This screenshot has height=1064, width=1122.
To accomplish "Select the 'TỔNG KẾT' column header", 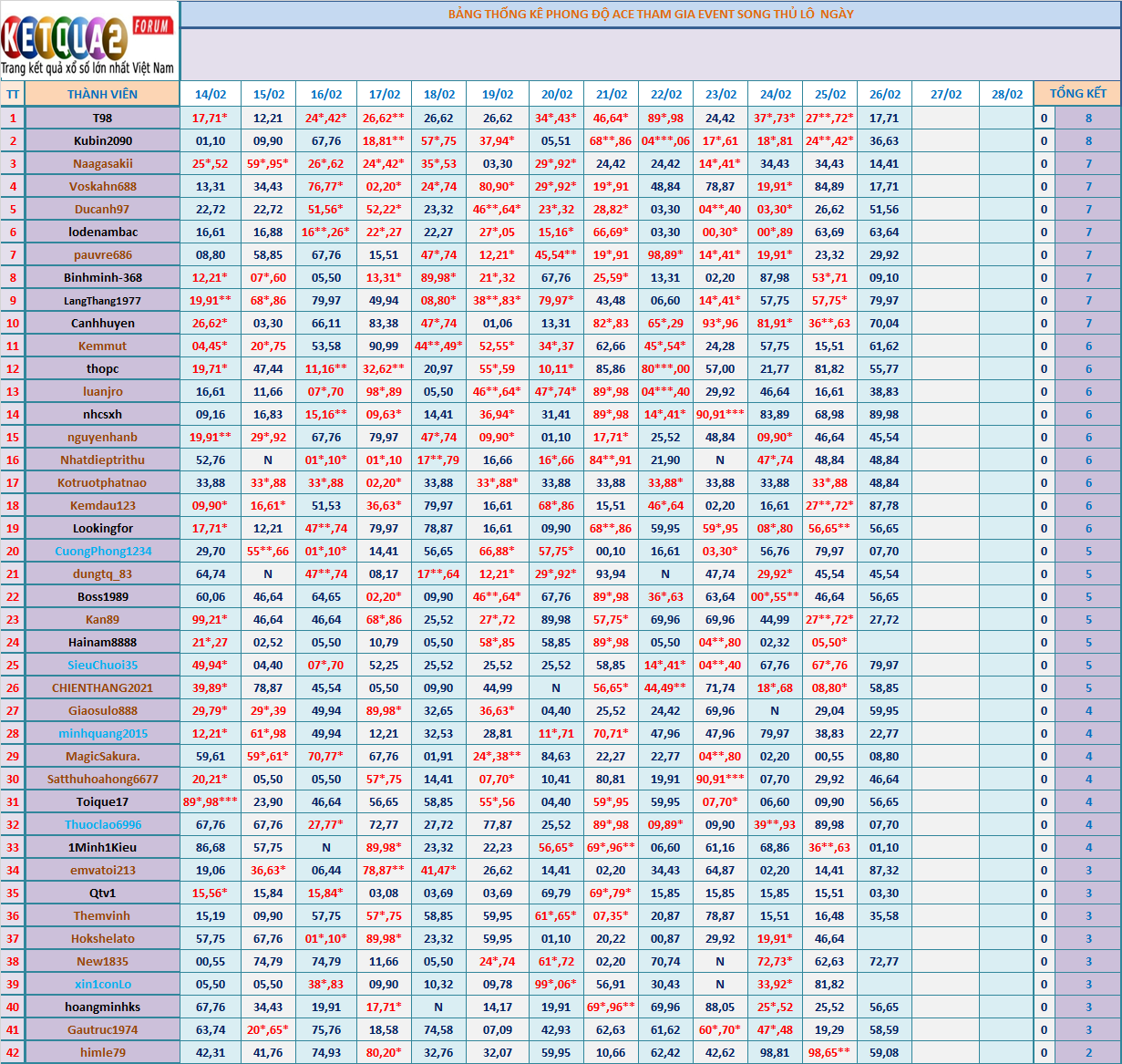I will (1078, 94).
